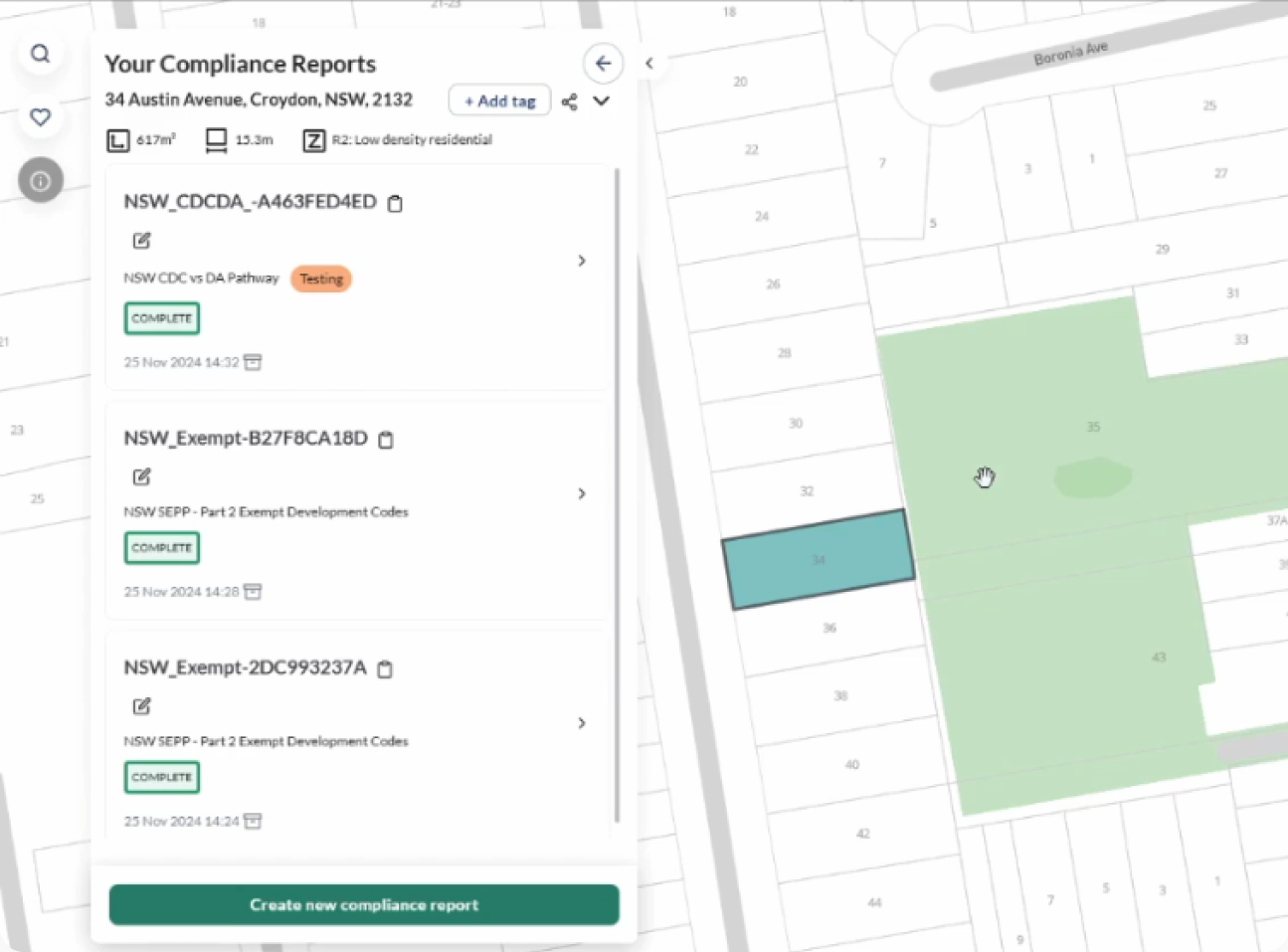
Task: Select the Testing tag on the first report
Action: pos(320,279)
